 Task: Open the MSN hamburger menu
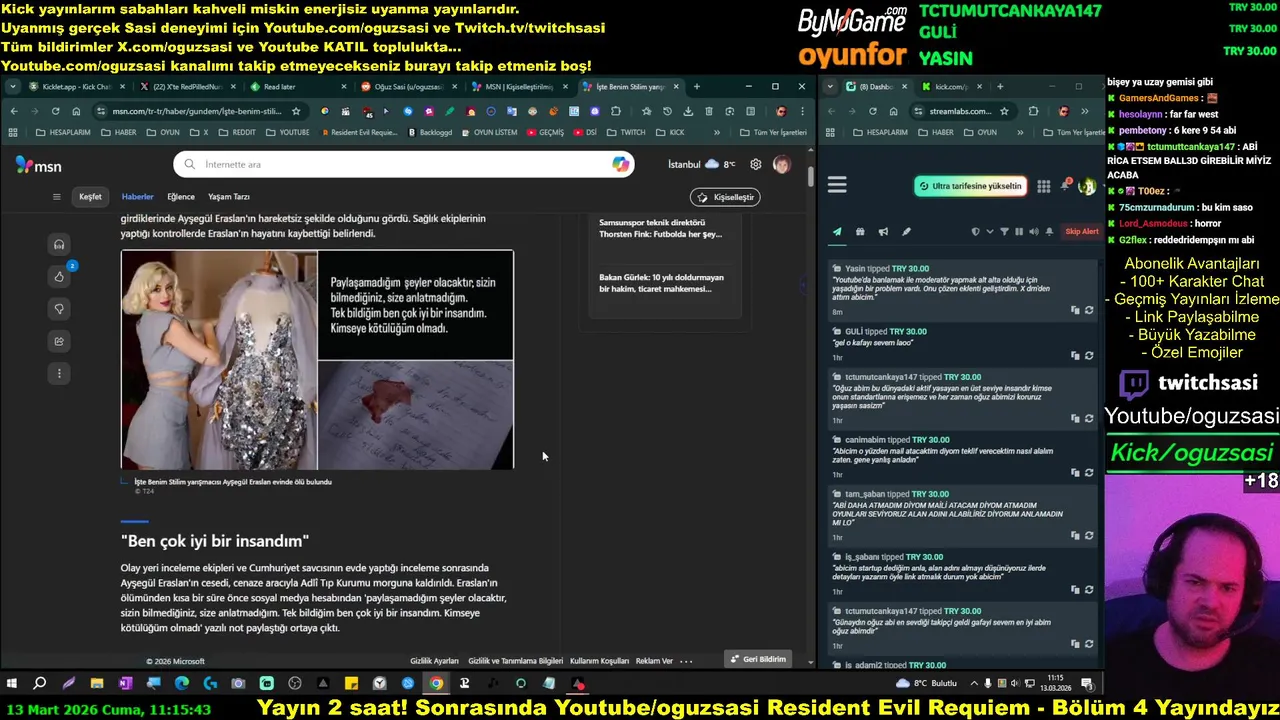[57, 197]
